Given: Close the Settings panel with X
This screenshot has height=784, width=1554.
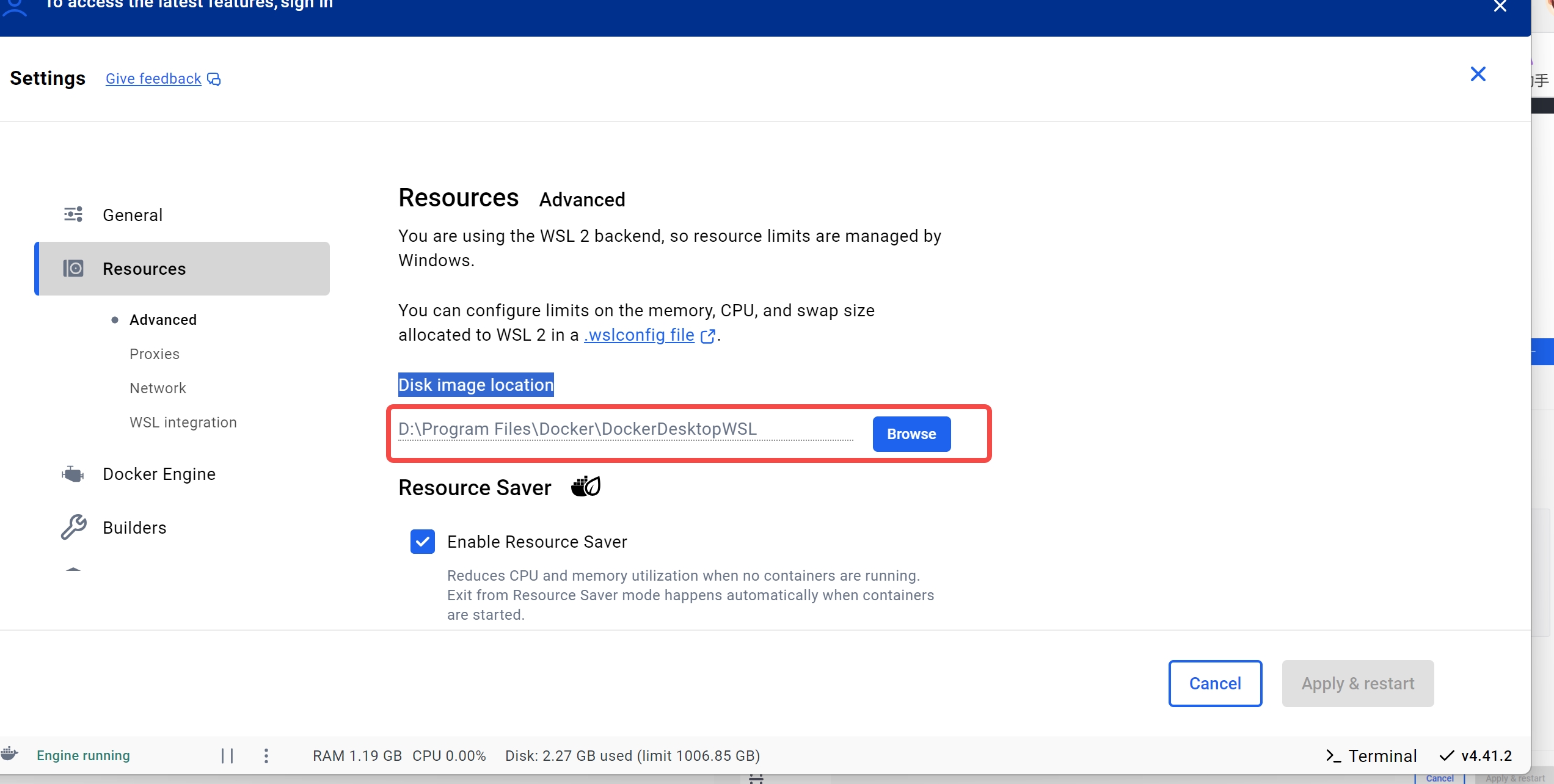Looking at the screenshot, I should [x=1478, y=74].
